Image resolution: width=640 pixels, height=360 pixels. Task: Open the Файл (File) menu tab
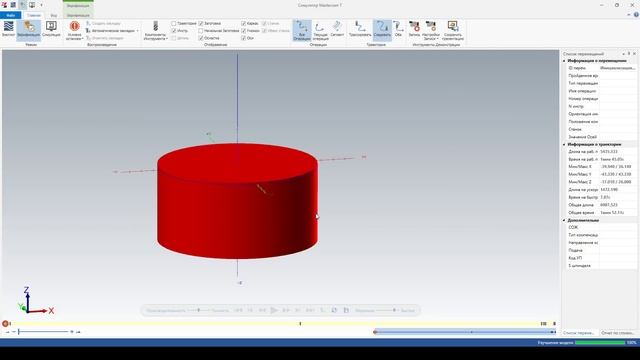pyautogui.click(x=11, y=15)
